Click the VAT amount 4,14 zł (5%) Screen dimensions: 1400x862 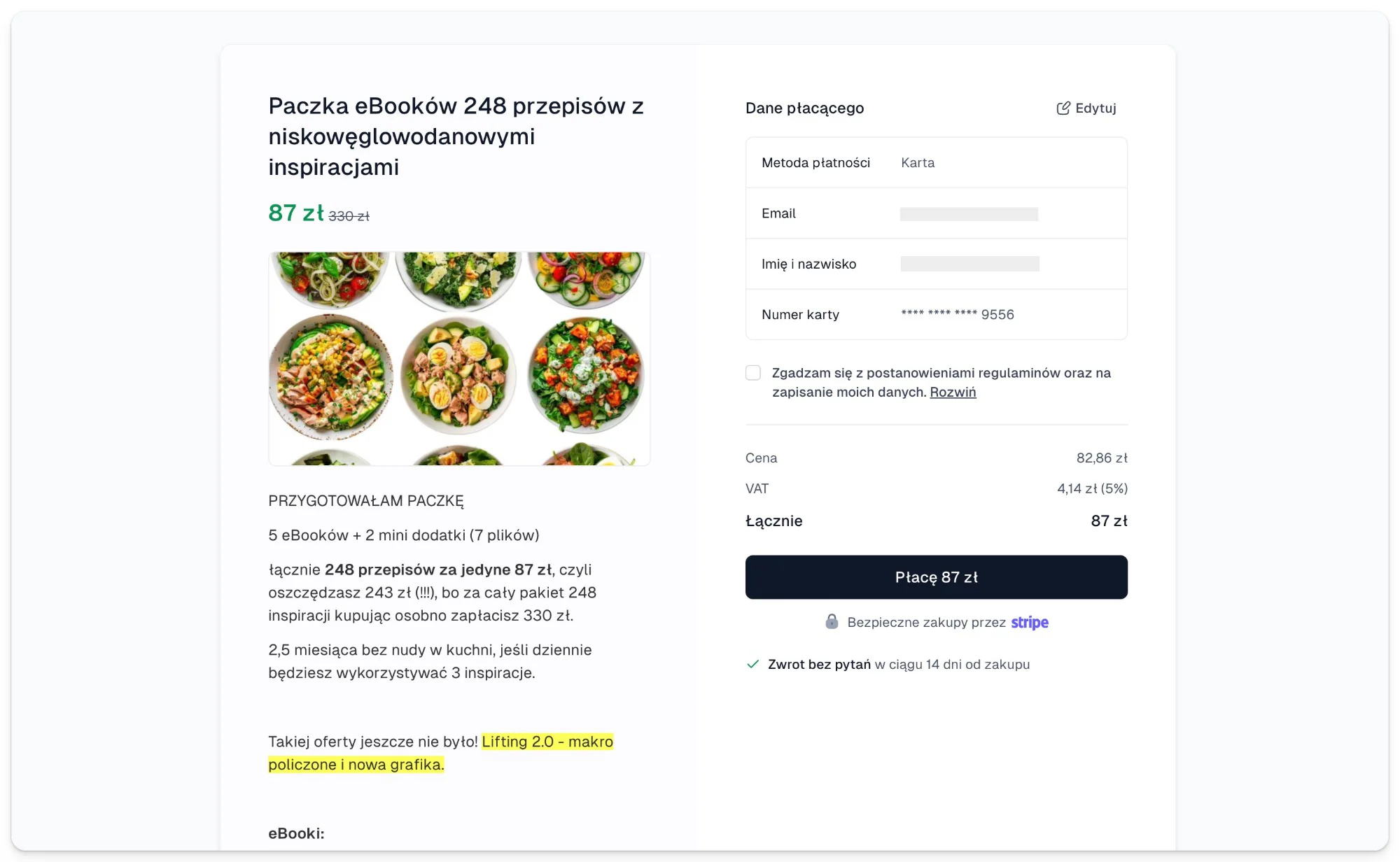point(1092,488)
